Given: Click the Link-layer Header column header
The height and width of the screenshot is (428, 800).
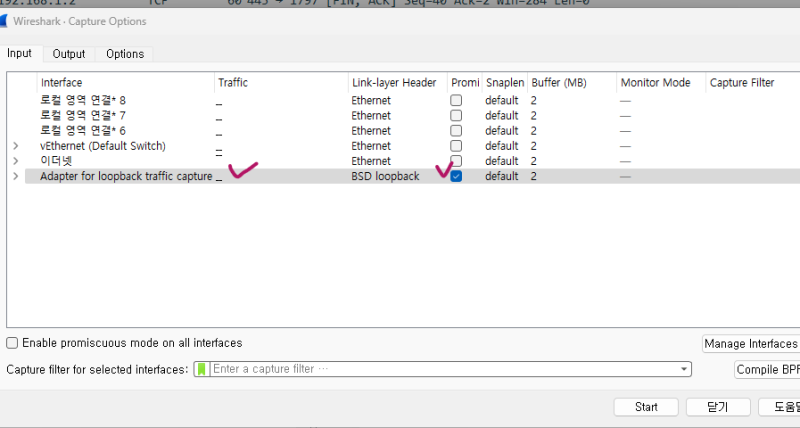Looking at the screenshot, I should point(397,83).
